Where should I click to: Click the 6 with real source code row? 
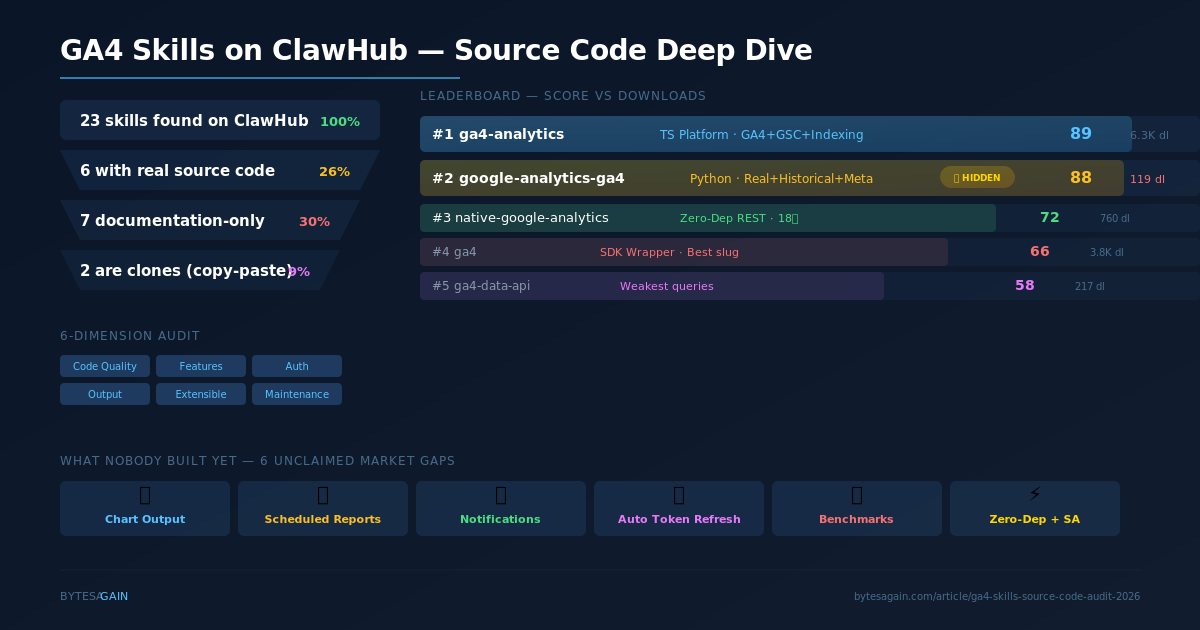coord(220,170)
